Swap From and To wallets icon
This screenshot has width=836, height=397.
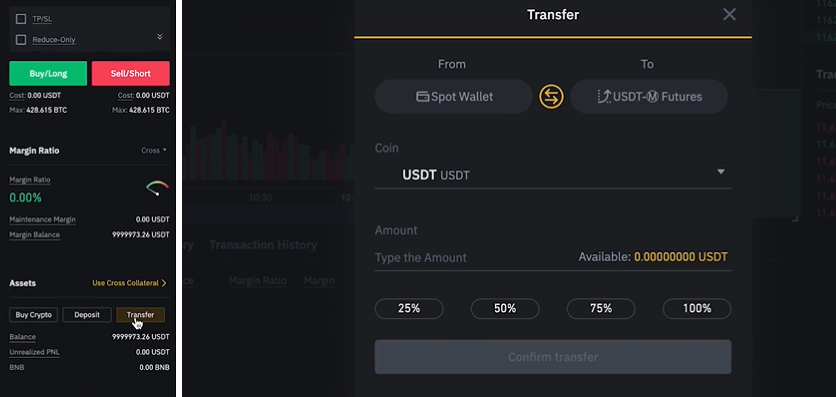(x=551, y=97)
